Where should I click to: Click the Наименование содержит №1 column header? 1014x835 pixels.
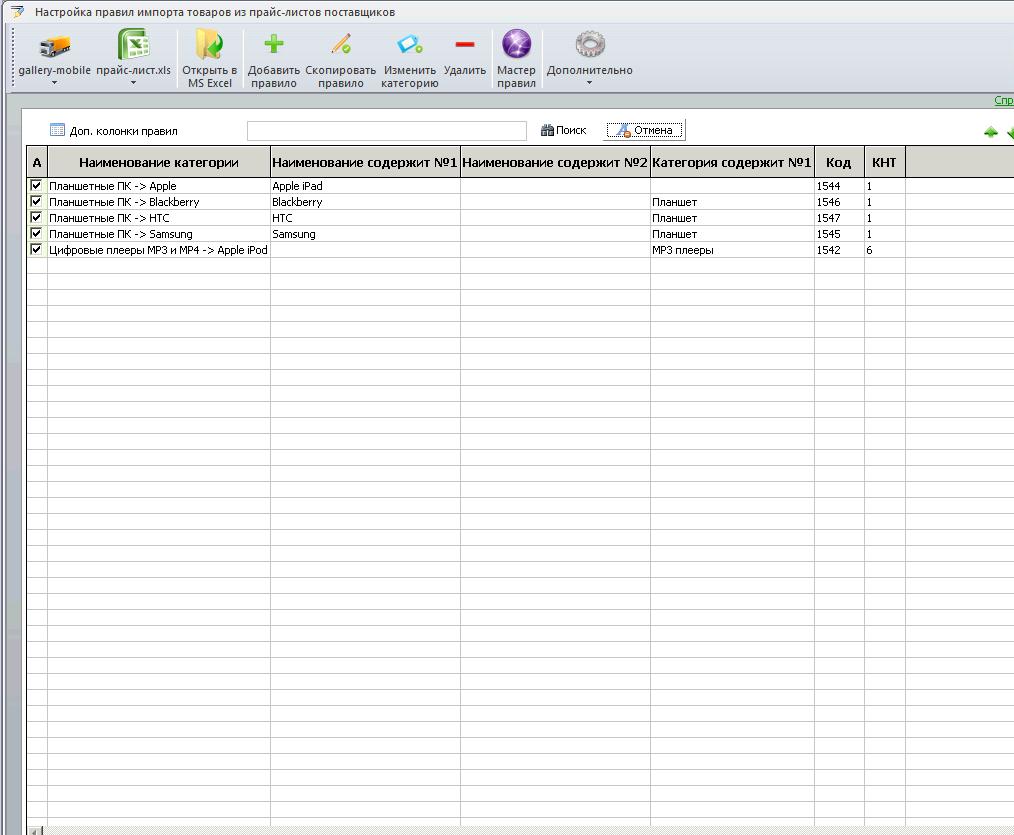365,162
